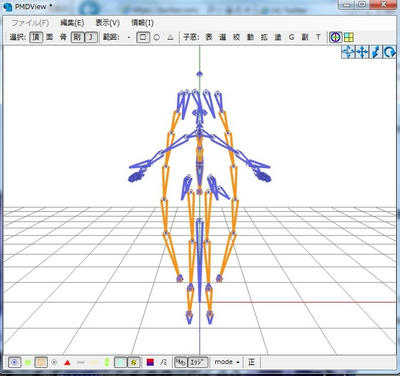Choose the triangle range selection shape
Image resolution: width=400 pixels, height=376 pixels.
170,37
